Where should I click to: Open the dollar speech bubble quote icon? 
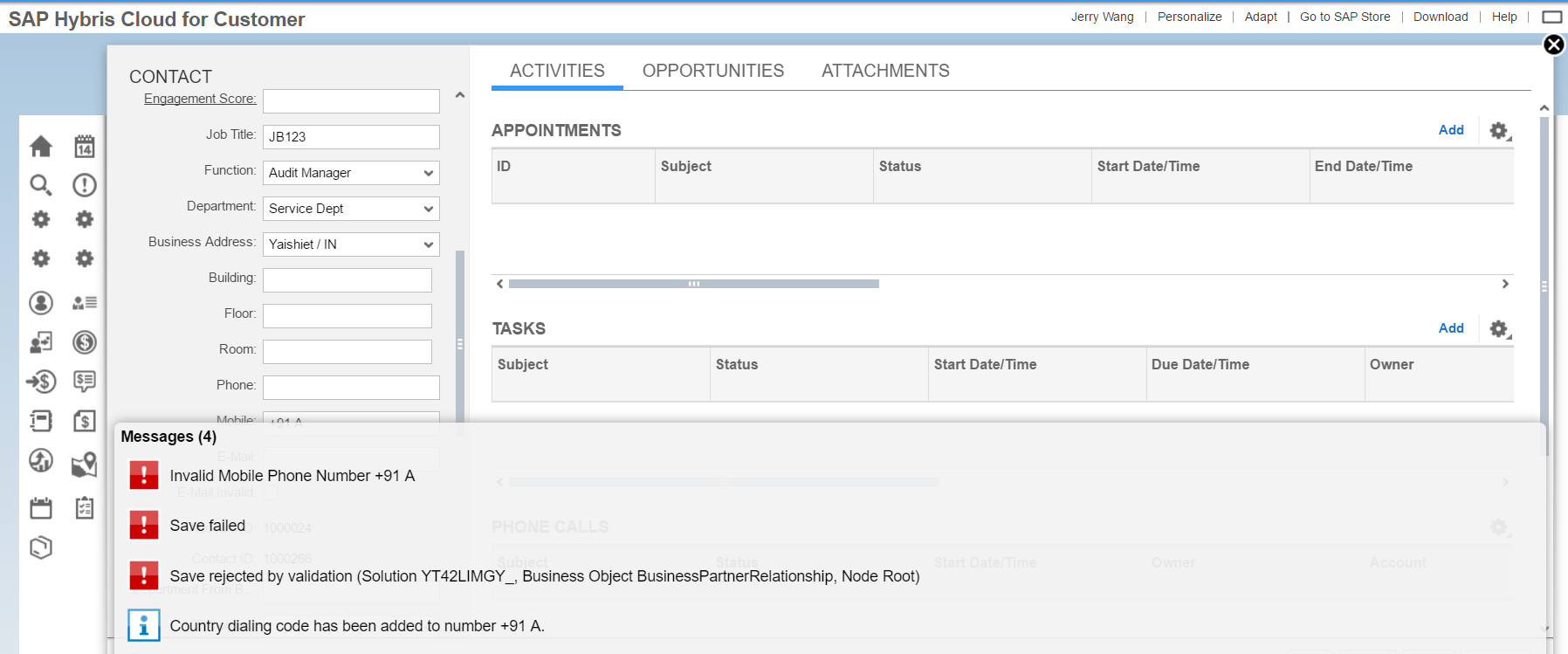[85, 382]
